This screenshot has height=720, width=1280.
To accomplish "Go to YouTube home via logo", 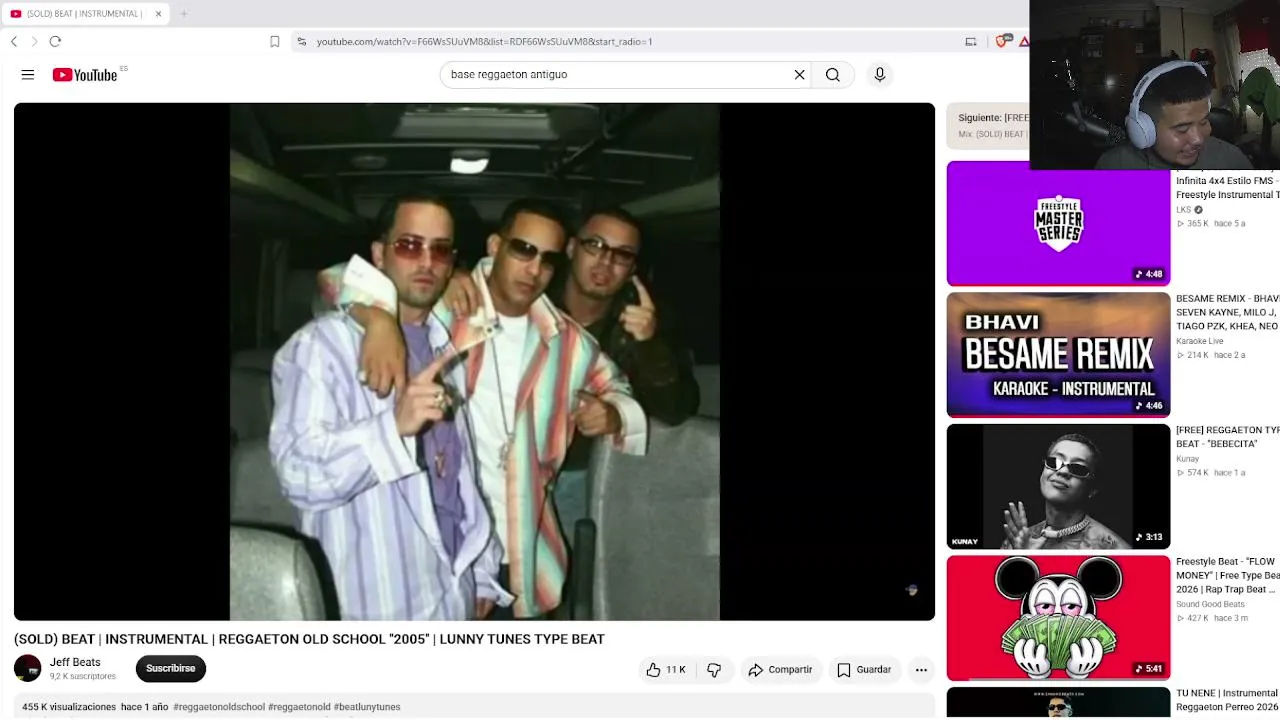I will pos(85,75).
